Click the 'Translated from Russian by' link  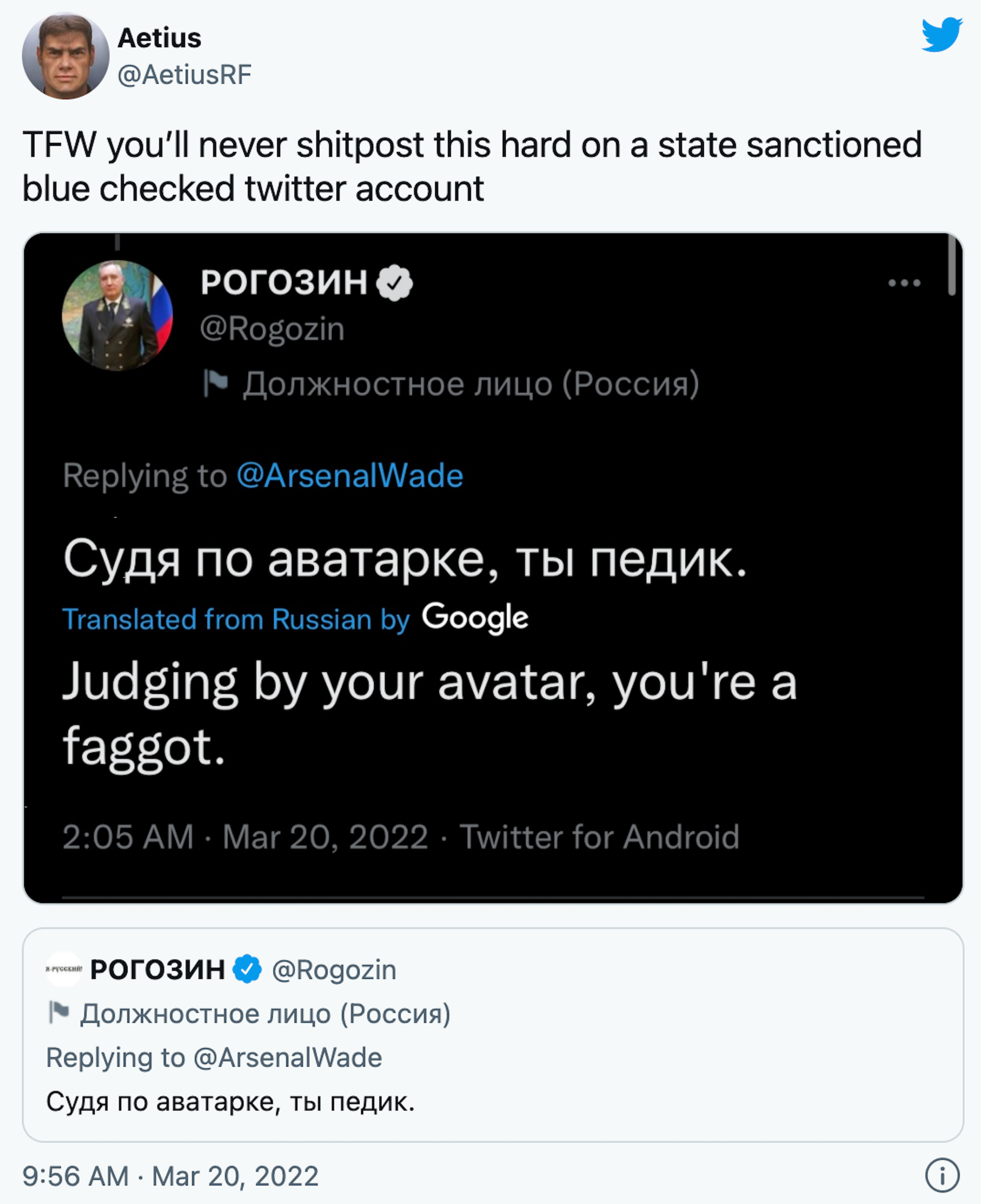click(x=235, y=619)
